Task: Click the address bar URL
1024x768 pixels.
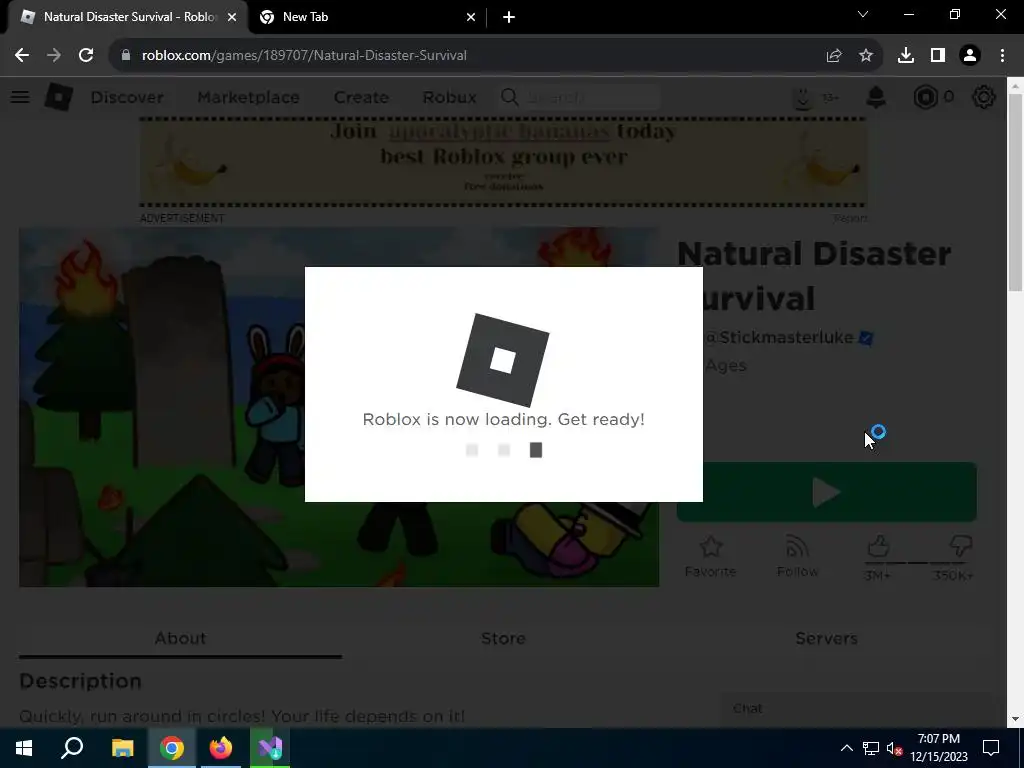Action: click(x=304, y=56)
